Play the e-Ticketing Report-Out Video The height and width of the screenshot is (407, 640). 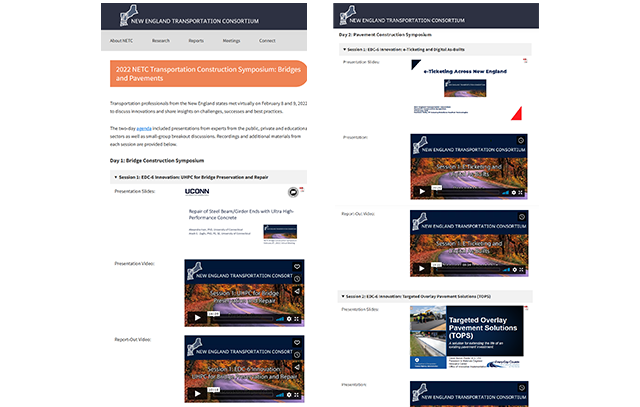pyautogui.click(x=422, y=268)
